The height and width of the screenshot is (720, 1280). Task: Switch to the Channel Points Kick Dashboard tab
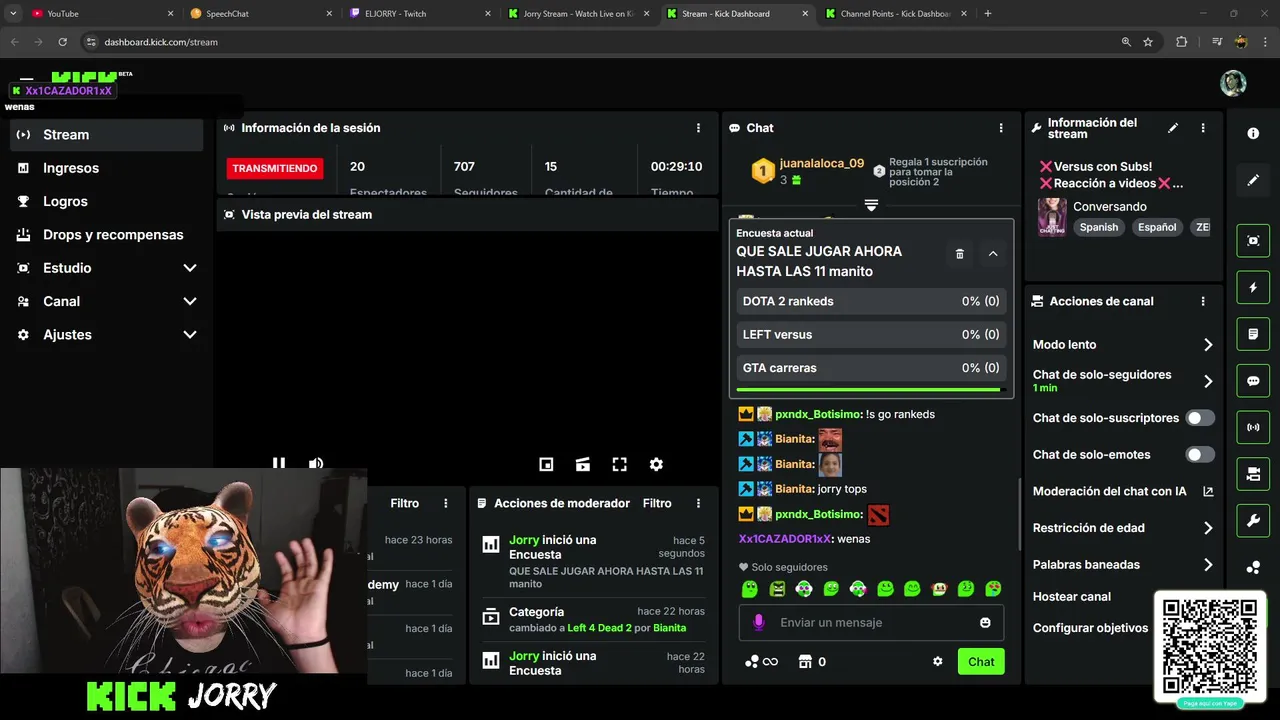895,14
